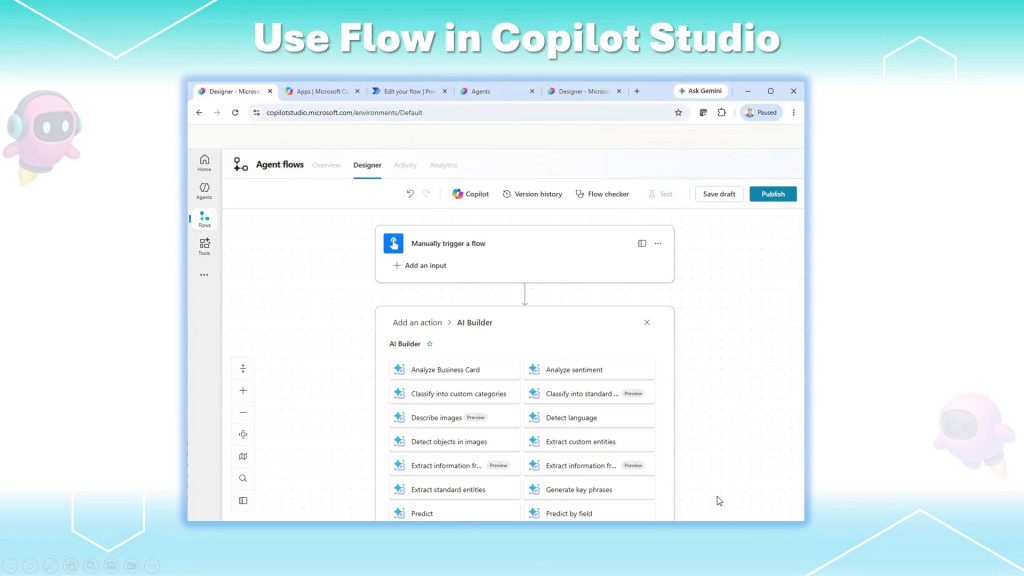Open the trigger card's more options menu

(658, 244)
